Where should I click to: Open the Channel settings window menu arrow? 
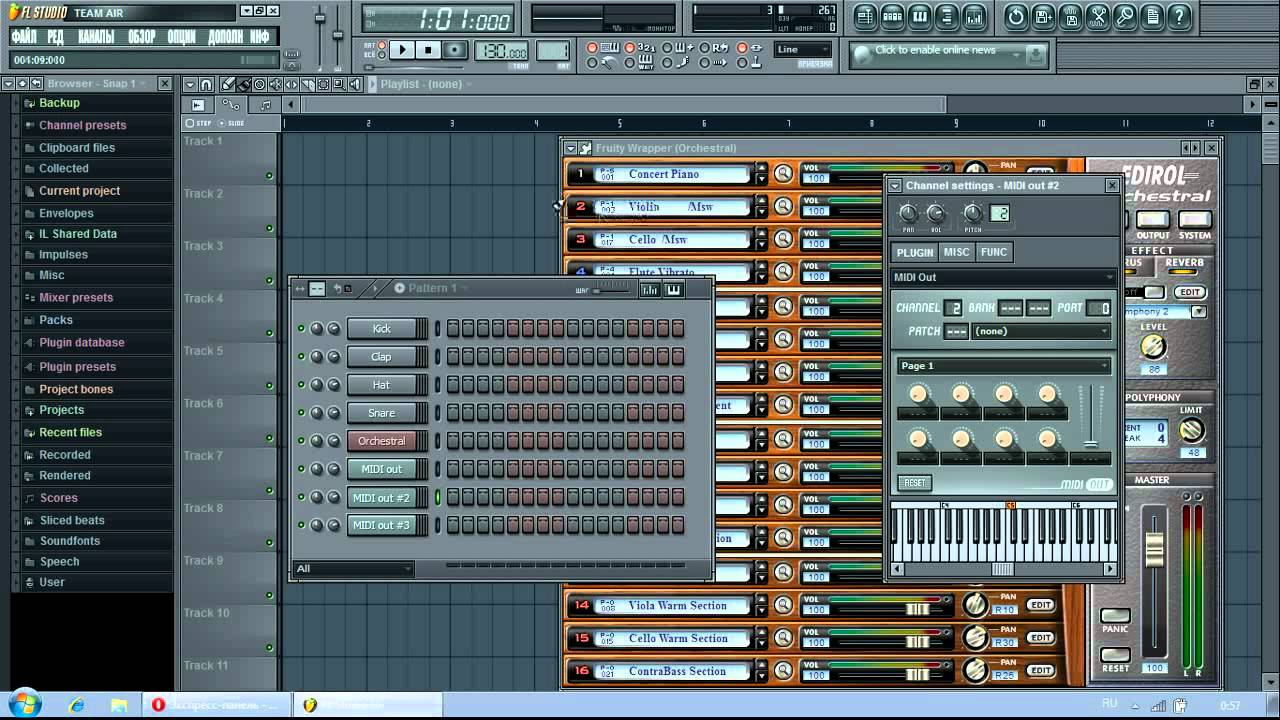895,186
